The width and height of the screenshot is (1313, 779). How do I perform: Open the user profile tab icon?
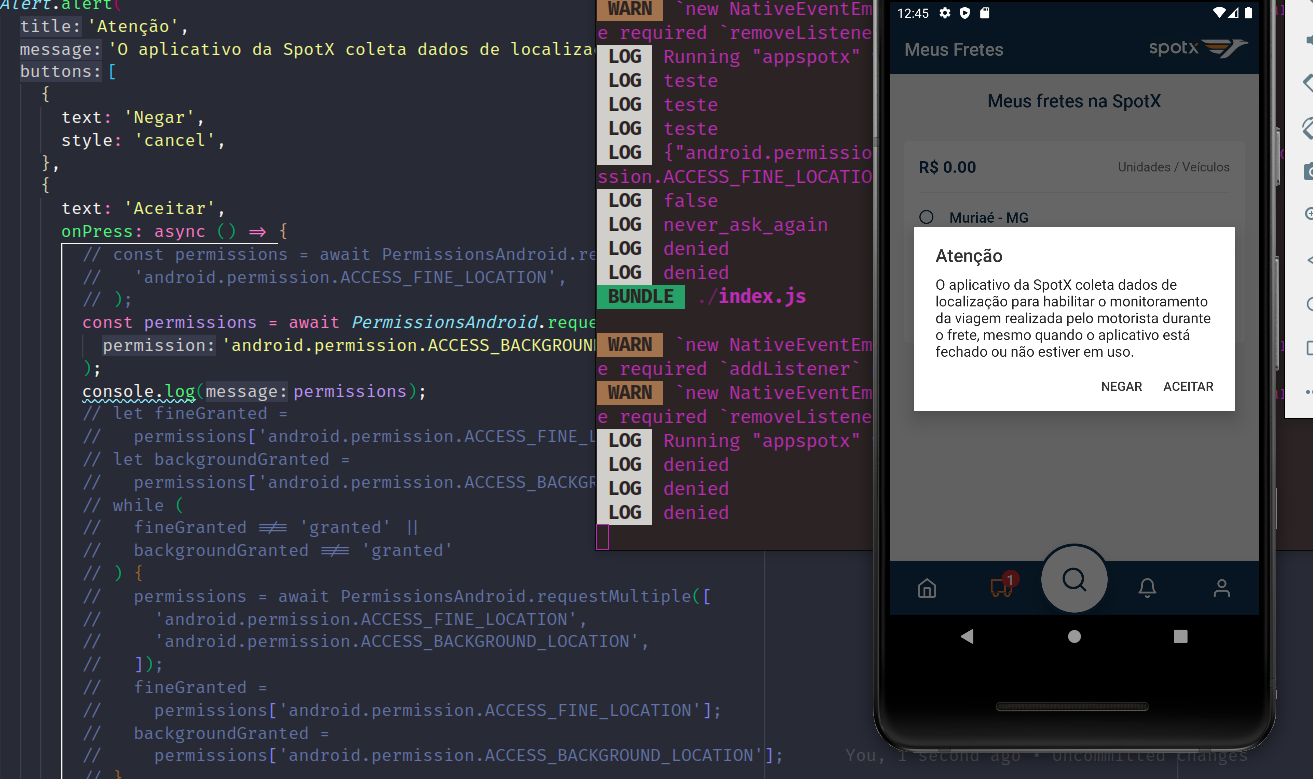coord(1221,588)
